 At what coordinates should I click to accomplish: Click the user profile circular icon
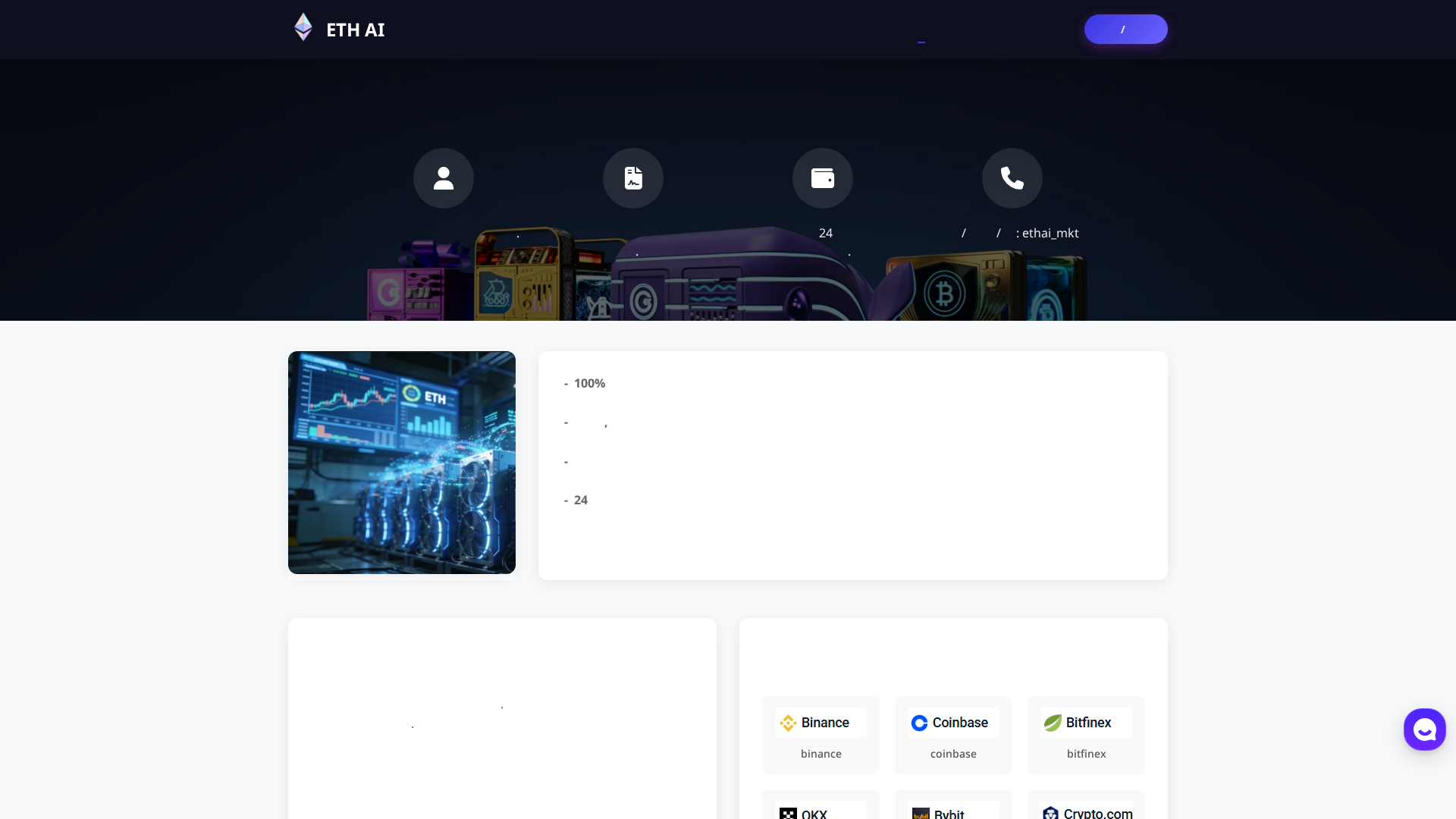coord(443,177)
